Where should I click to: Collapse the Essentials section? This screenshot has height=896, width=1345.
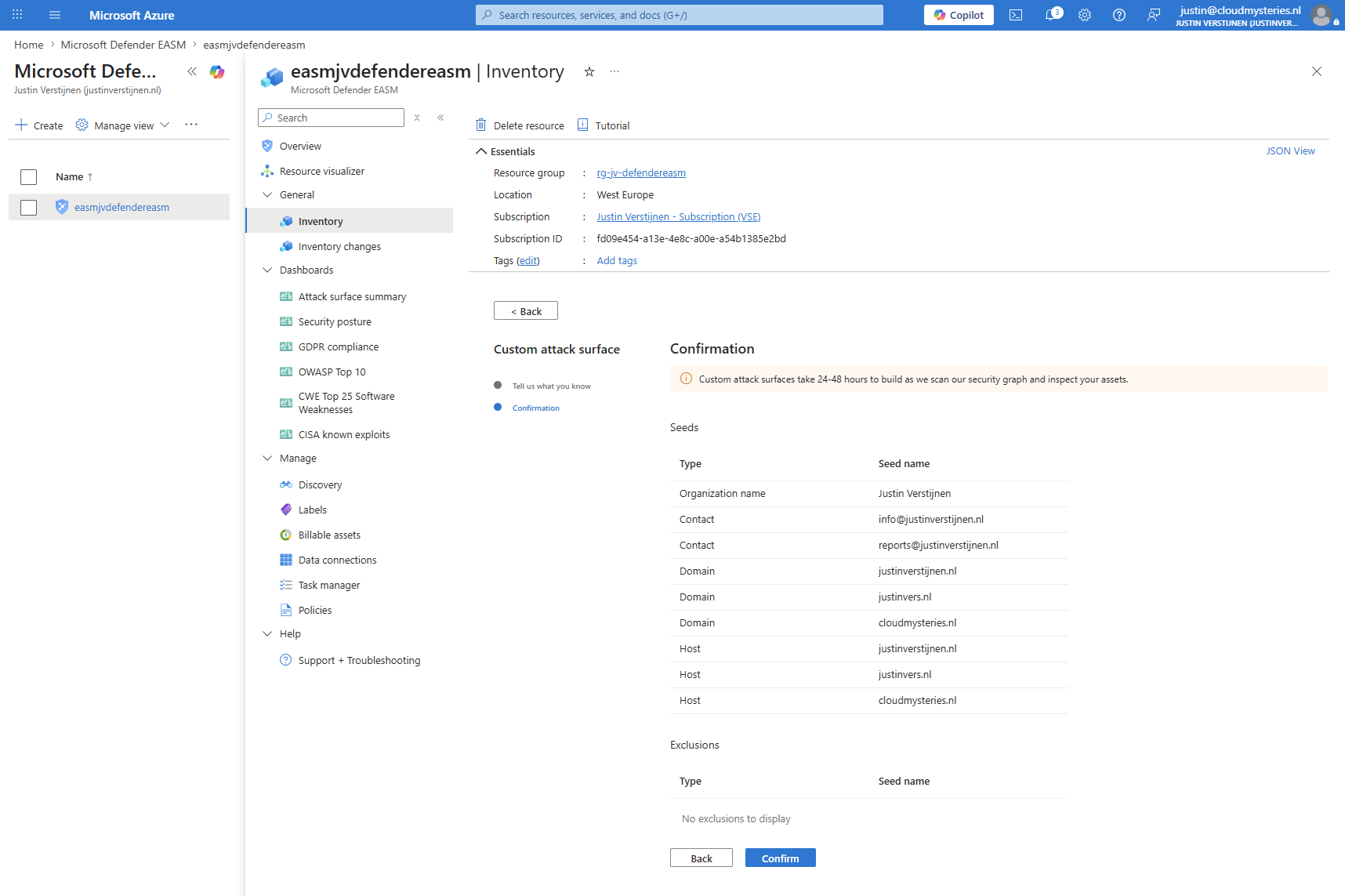481,151
